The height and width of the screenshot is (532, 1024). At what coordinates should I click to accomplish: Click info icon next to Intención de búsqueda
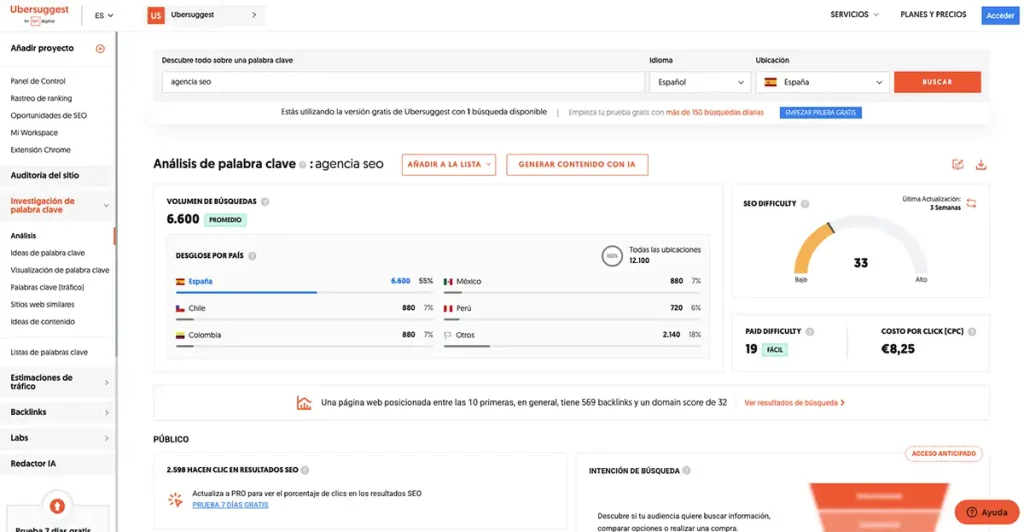686,471
